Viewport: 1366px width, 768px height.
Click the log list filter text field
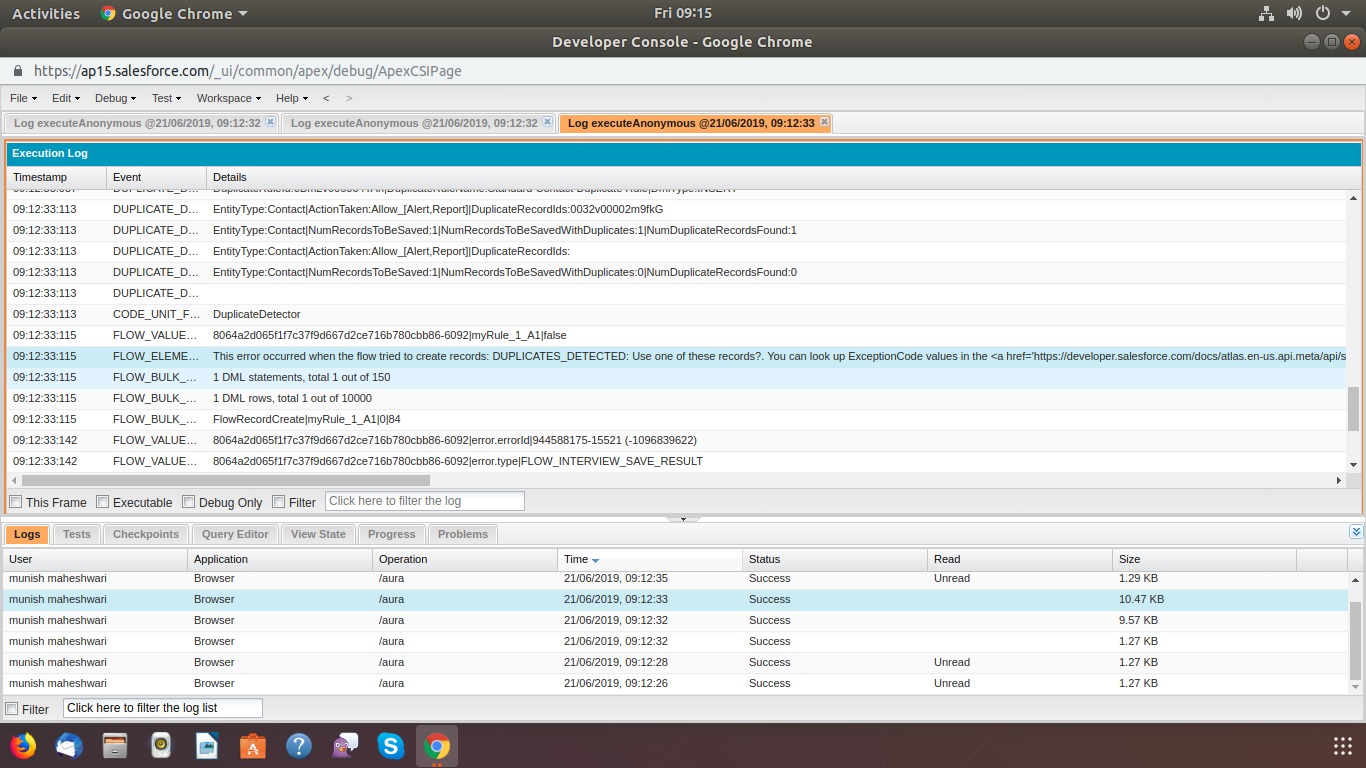(x=162, y=708)
